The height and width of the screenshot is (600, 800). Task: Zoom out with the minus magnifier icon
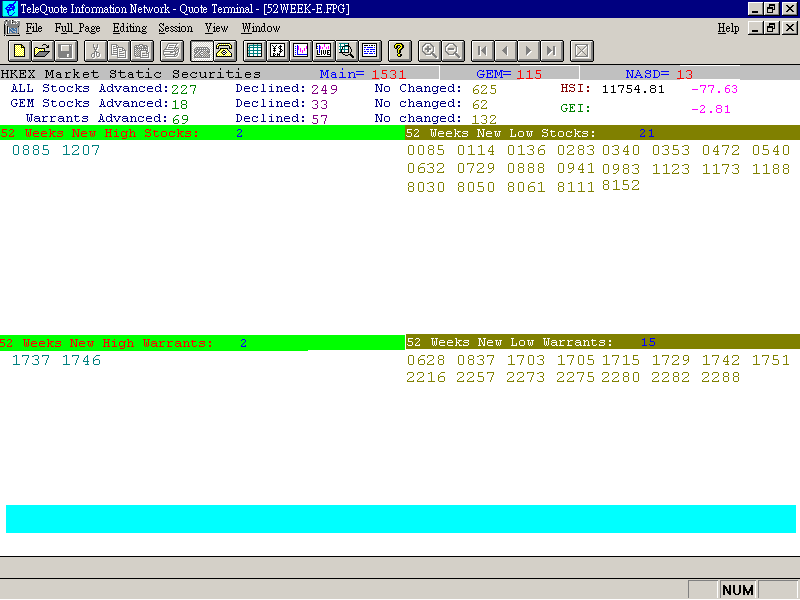click(452, 51)
